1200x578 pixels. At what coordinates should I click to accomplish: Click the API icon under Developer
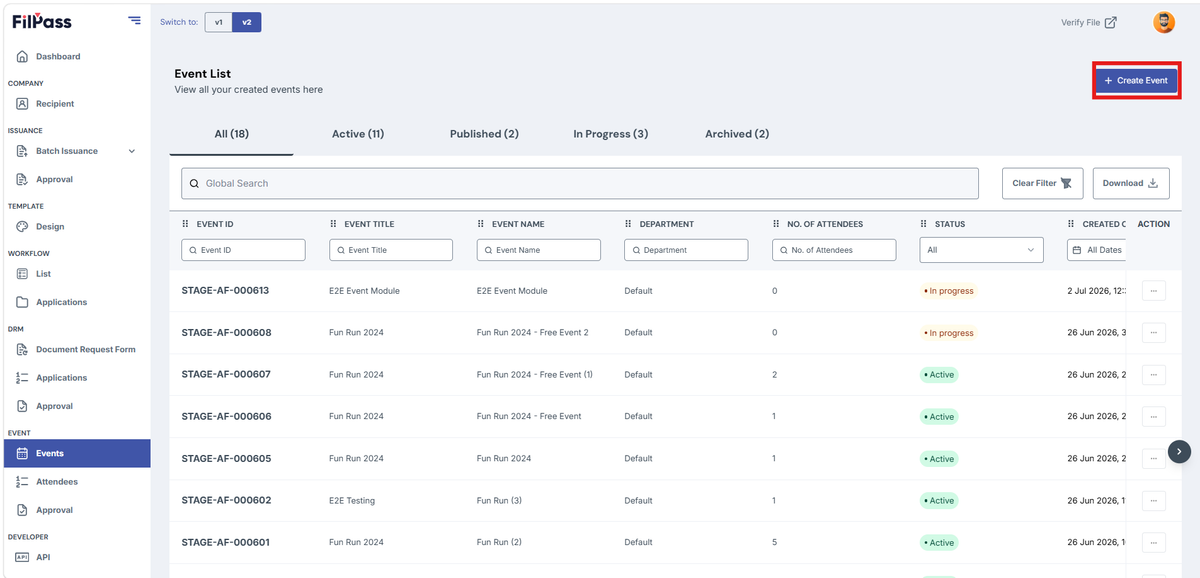[x=22, y=557]
